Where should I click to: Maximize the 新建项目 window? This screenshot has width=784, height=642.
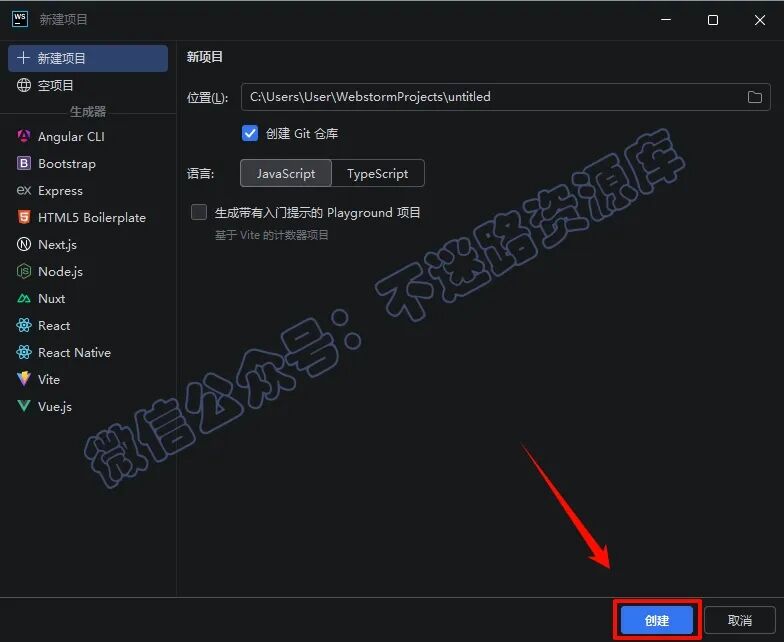tap(712, 20)
